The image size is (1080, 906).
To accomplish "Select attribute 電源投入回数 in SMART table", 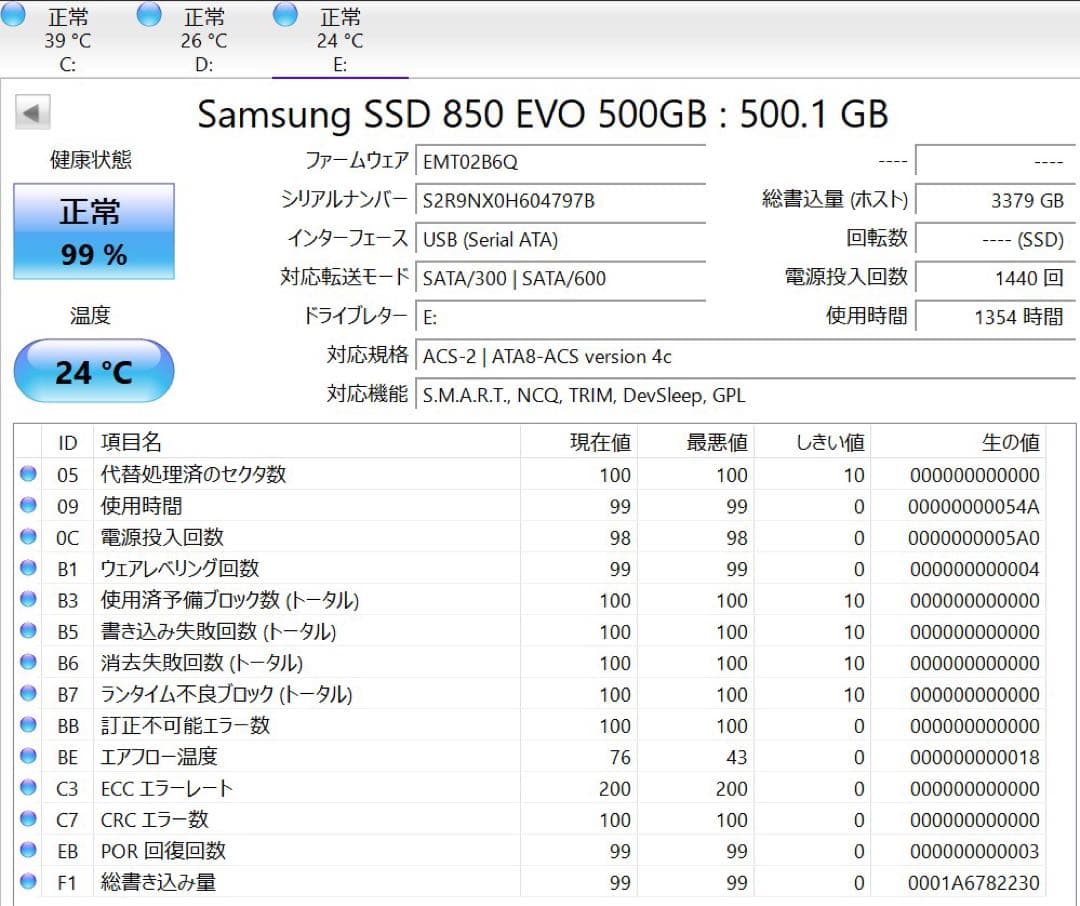I will point(162,537).
